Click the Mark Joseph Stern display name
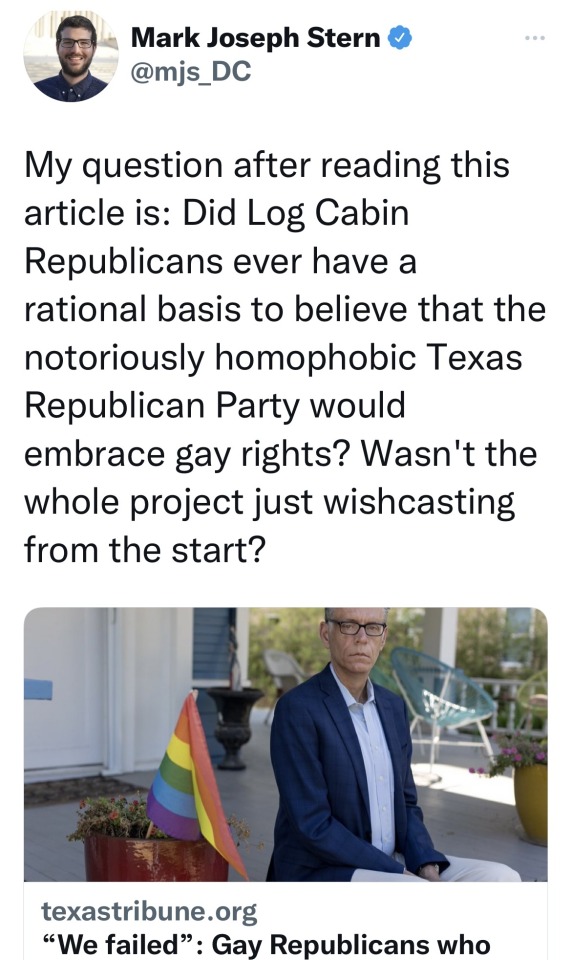Viewport: 571px width, 960px height. [255, 38]
